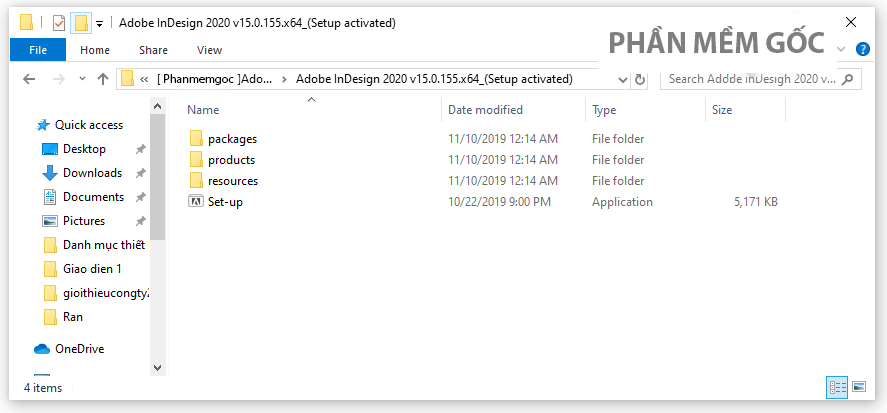
Task: Open the packages folder icon
Action: pyautogui.click(x=196, y=139)
